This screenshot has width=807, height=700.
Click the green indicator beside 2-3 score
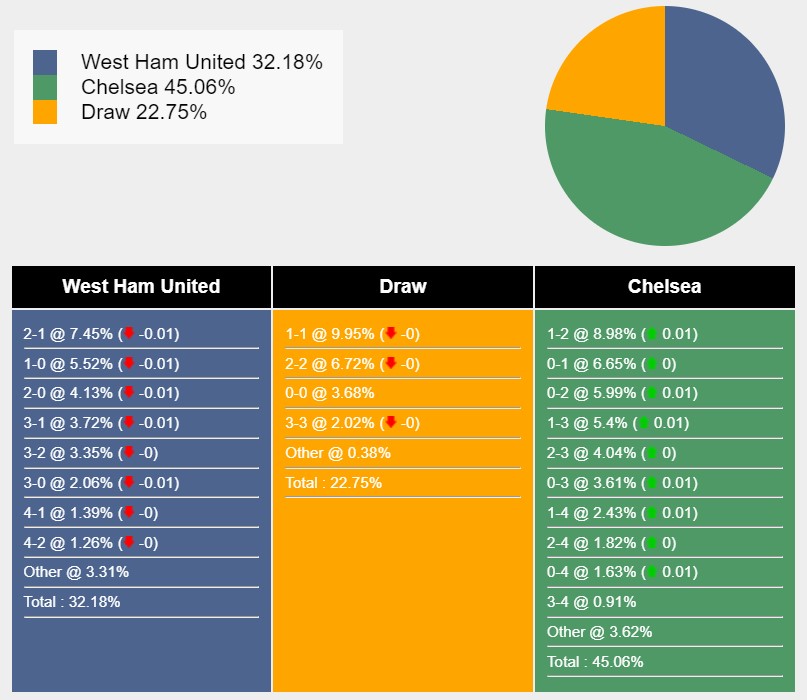pos(652,453)
